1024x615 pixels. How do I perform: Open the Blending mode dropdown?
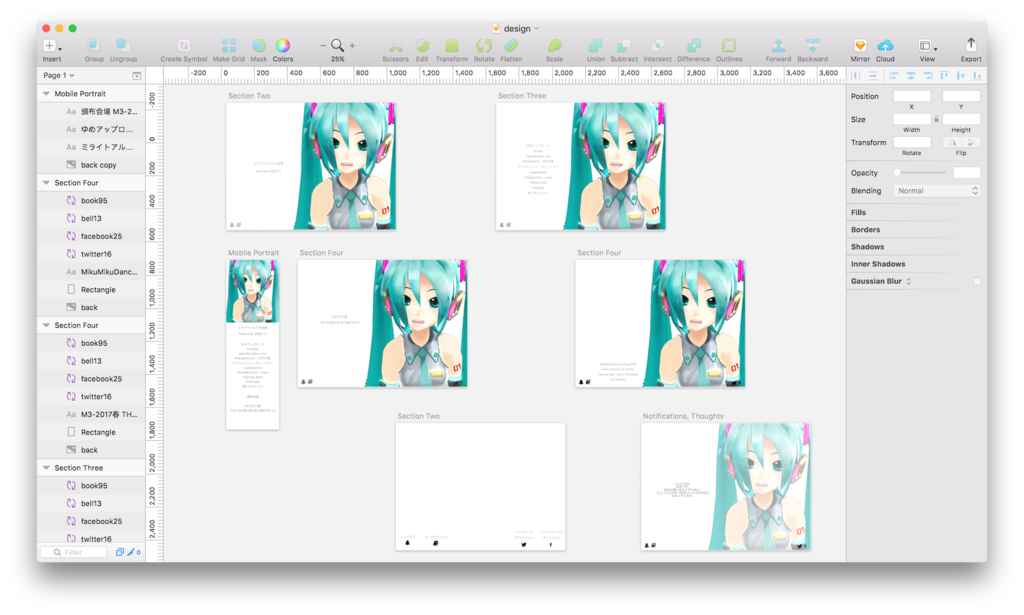pyautogui.click(x=936, y=191)
